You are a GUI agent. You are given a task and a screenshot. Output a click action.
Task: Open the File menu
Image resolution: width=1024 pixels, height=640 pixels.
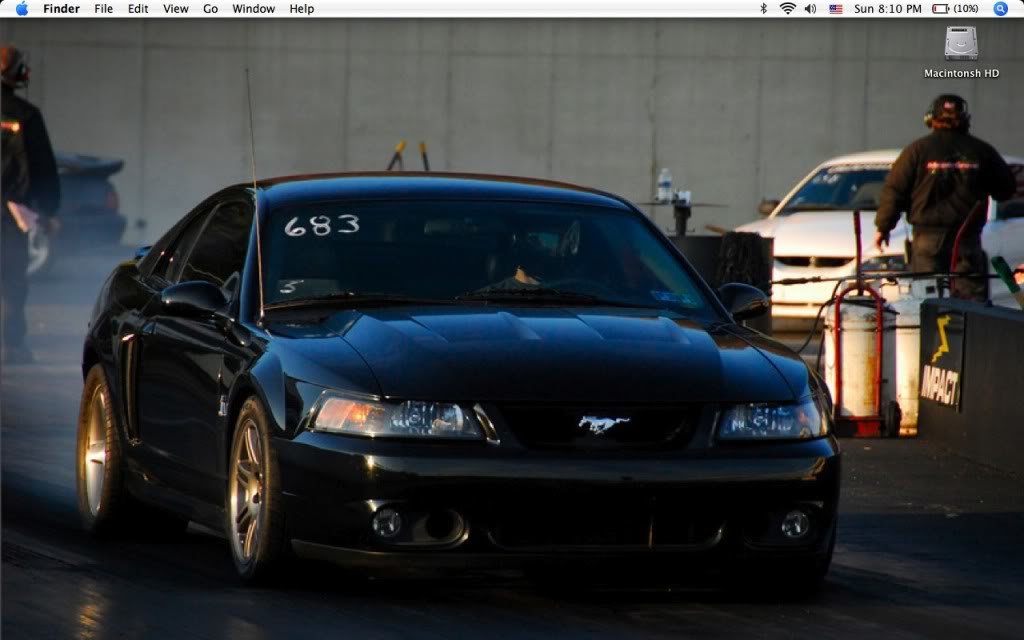(x=103, y=8)
